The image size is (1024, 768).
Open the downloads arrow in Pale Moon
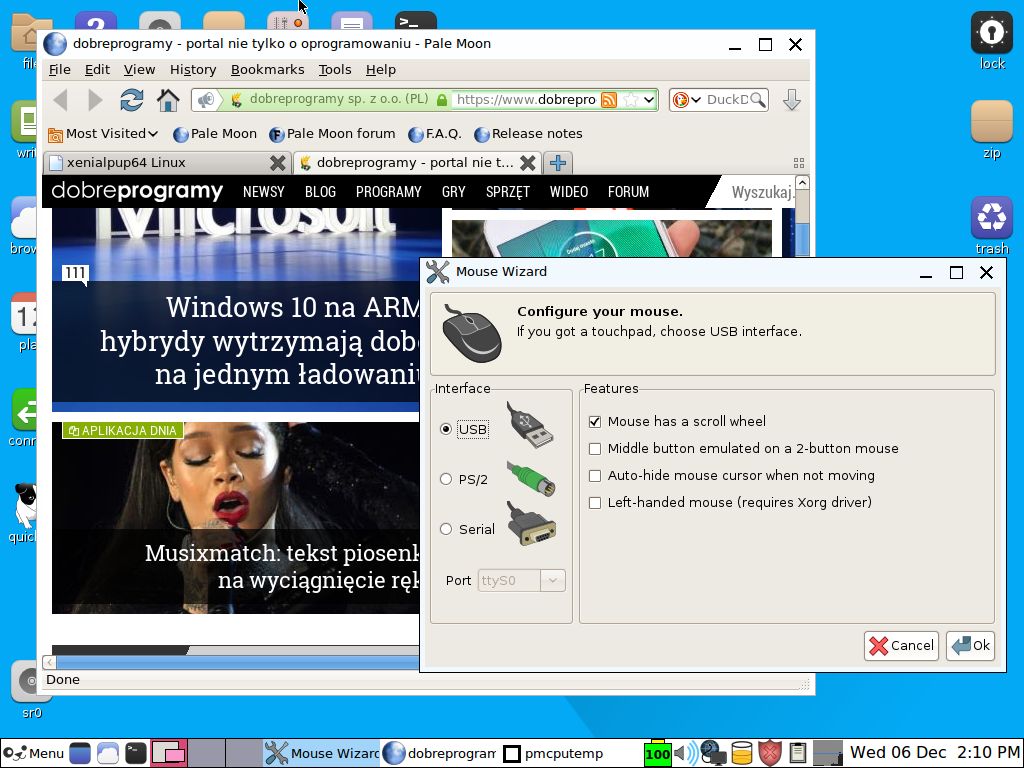pos(792,100)
